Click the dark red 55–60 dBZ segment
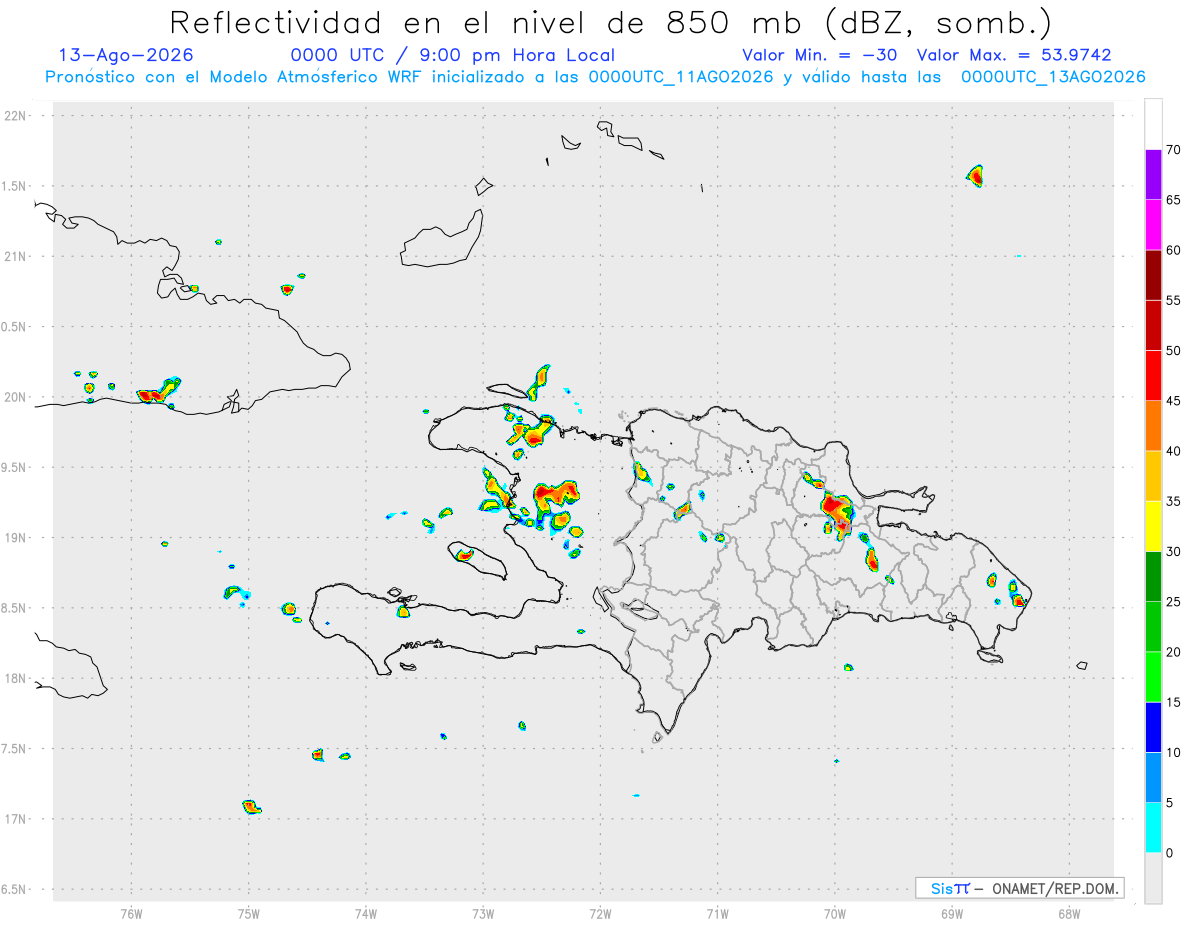Screen dimensions: 1200x927 tap(1153, 275)
